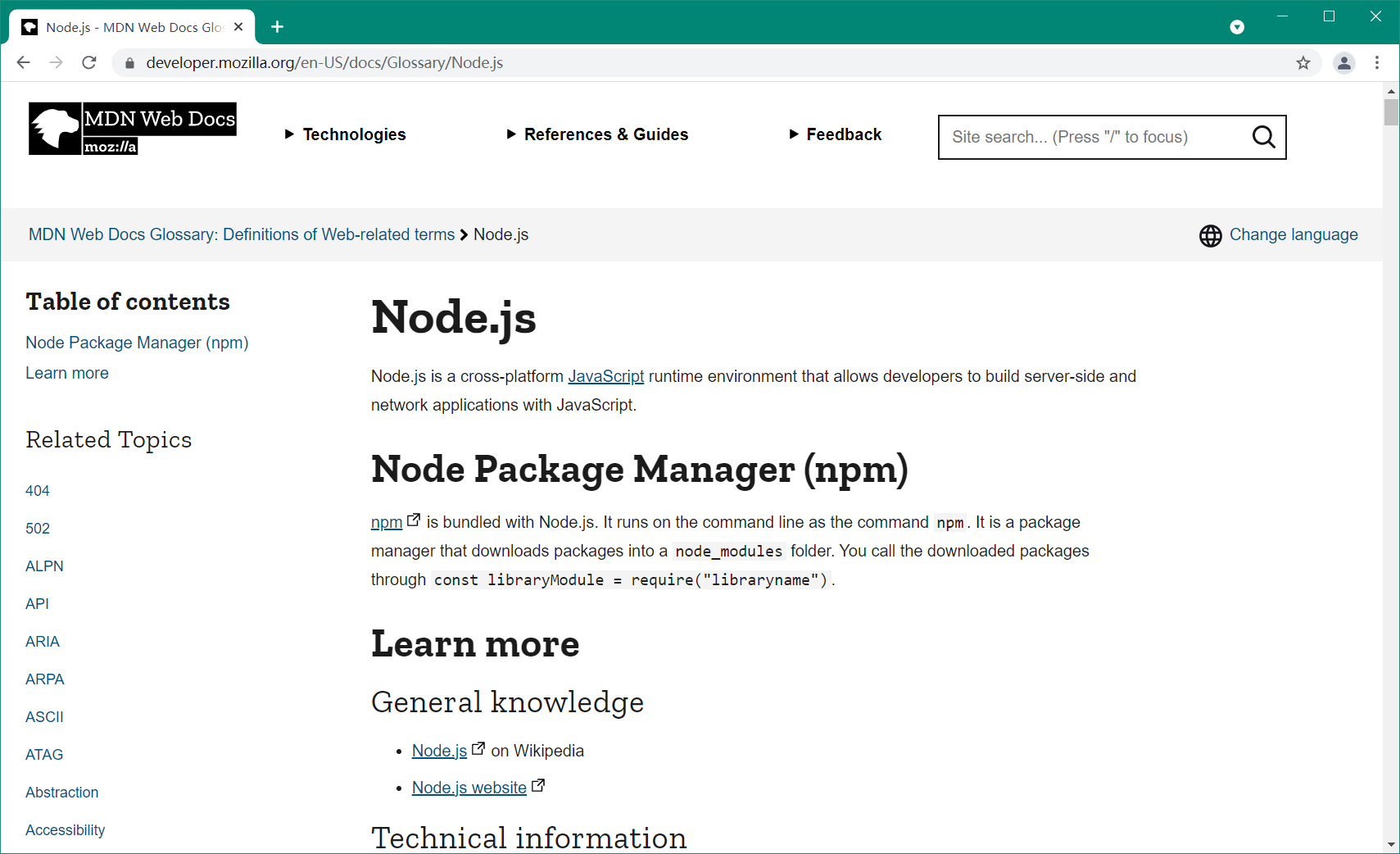Screen dimensions: 1400x854
Task: Open the ARPA related topic
Action: pos(45,679)
